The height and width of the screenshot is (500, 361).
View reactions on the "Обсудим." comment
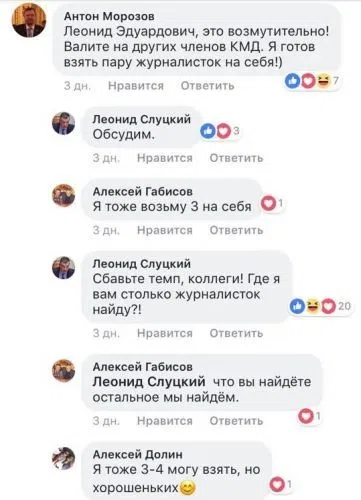pyautogui.click(x=220, y=131)
